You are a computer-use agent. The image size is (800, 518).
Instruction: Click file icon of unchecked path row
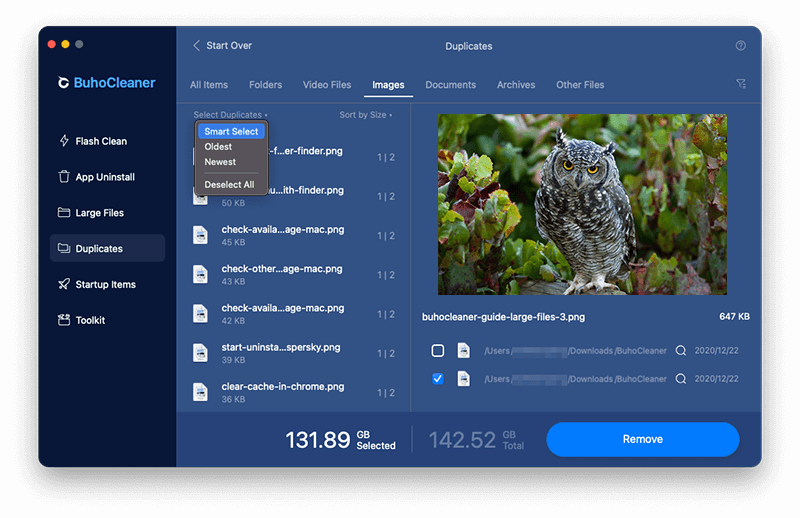pyautogui.click(x=463, y=351)
